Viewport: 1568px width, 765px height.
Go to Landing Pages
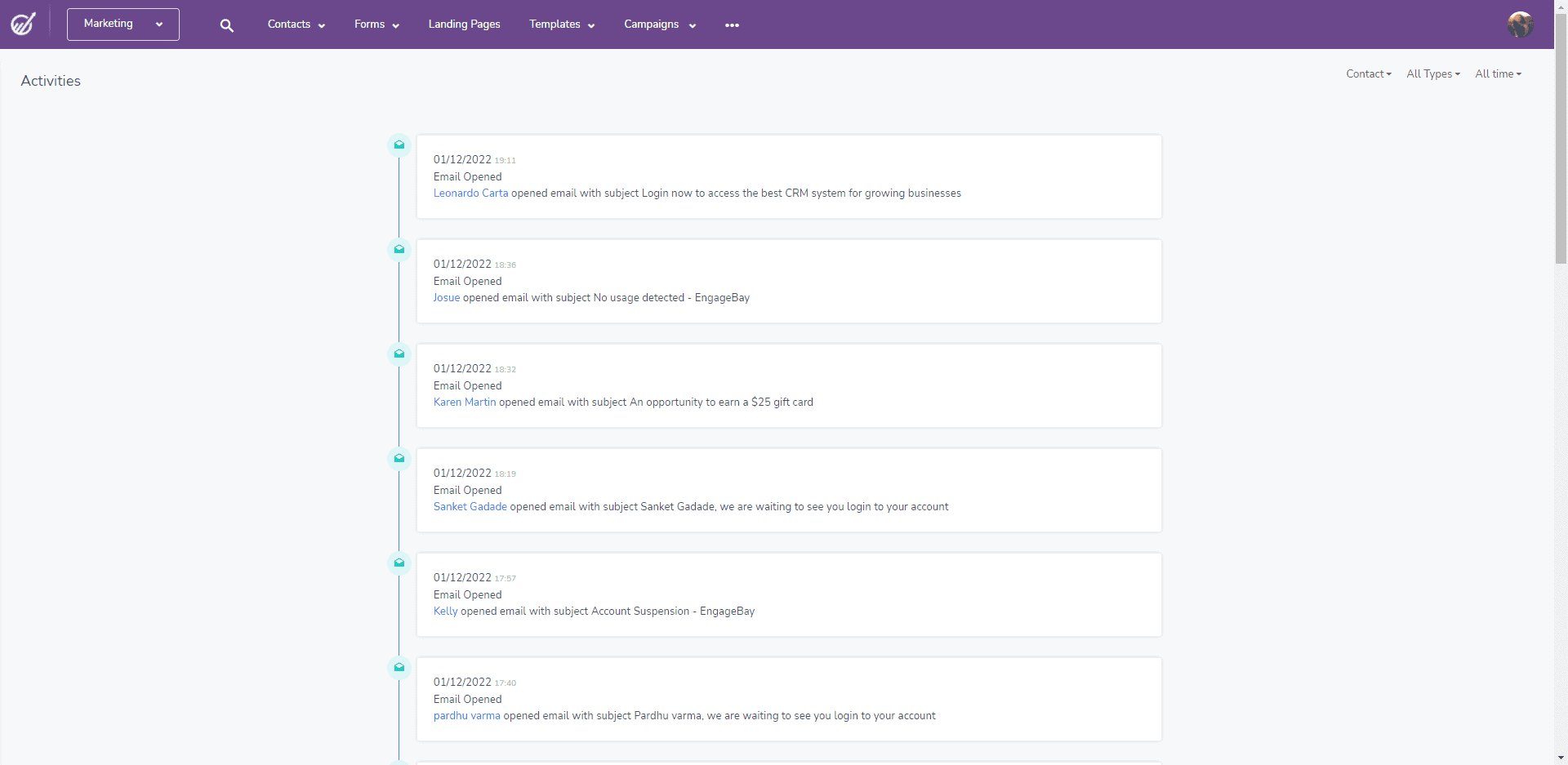[464, 24]
